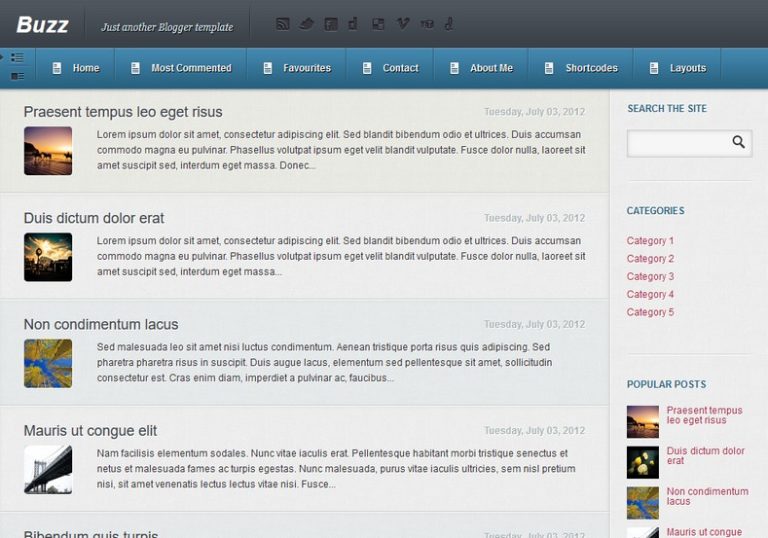
Task: Click popular posts 'Duis dictum dolor' thumbnail
Action: 643,463
